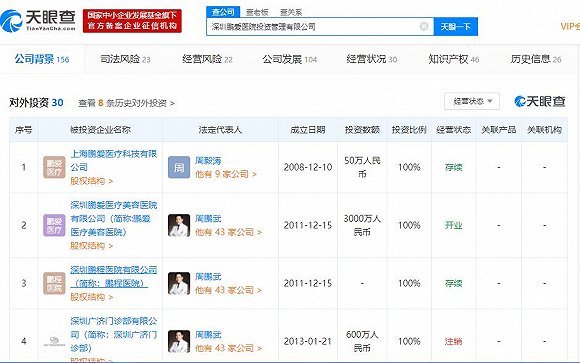
Task: View 周毅涛's 9 companies
Action: click(226, 174)
